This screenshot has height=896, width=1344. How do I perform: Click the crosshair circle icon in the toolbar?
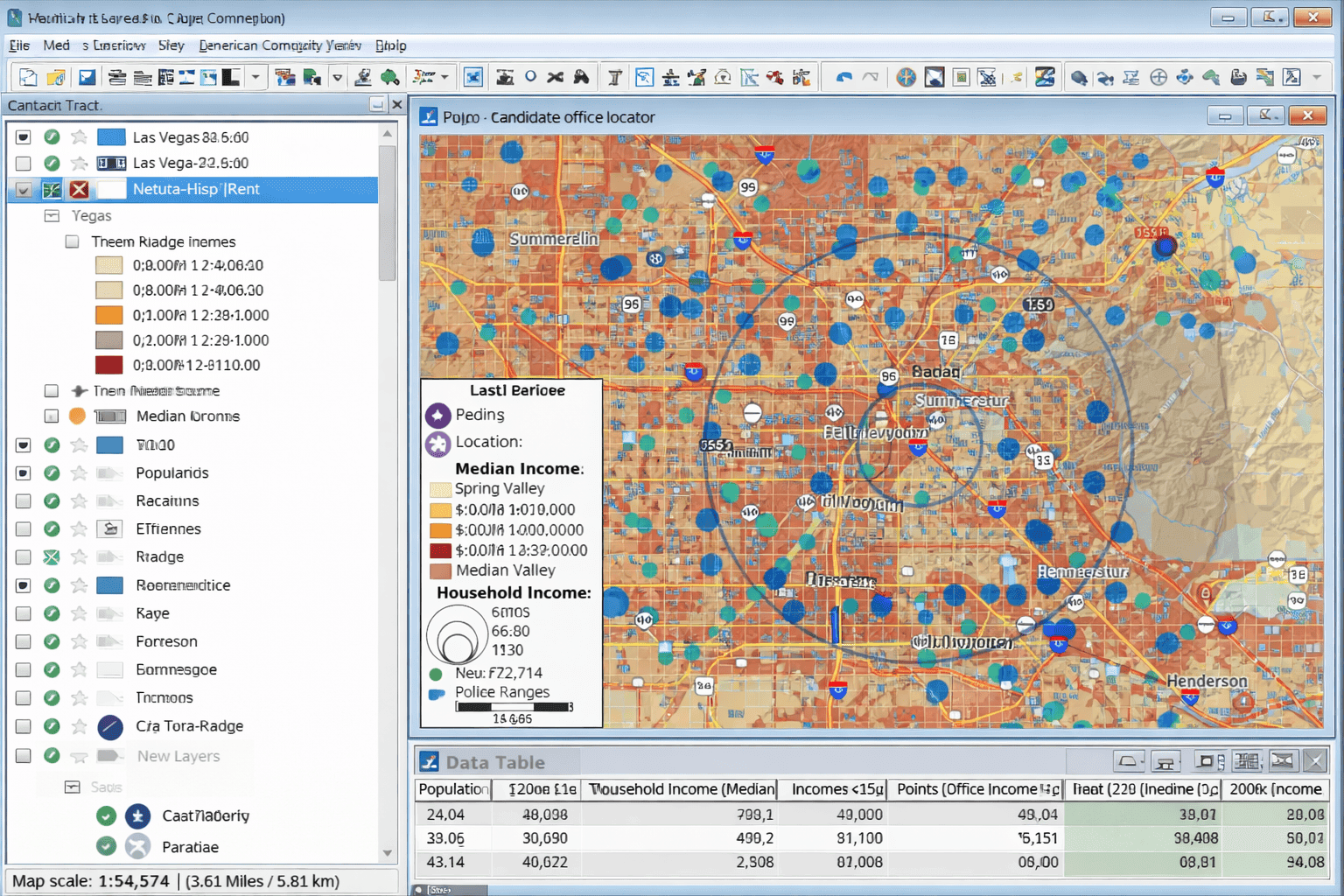[x=1158, y=78]
